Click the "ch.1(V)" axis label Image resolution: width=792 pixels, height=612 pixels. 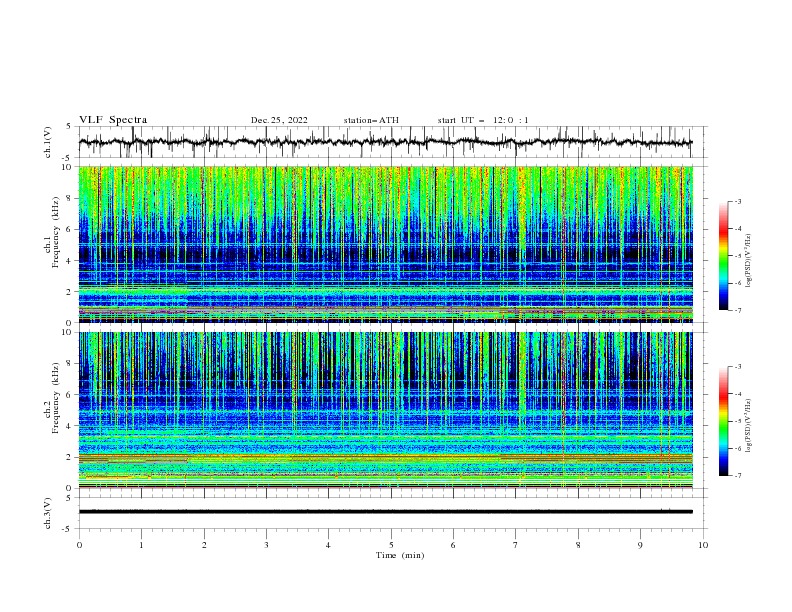point(48,142)
